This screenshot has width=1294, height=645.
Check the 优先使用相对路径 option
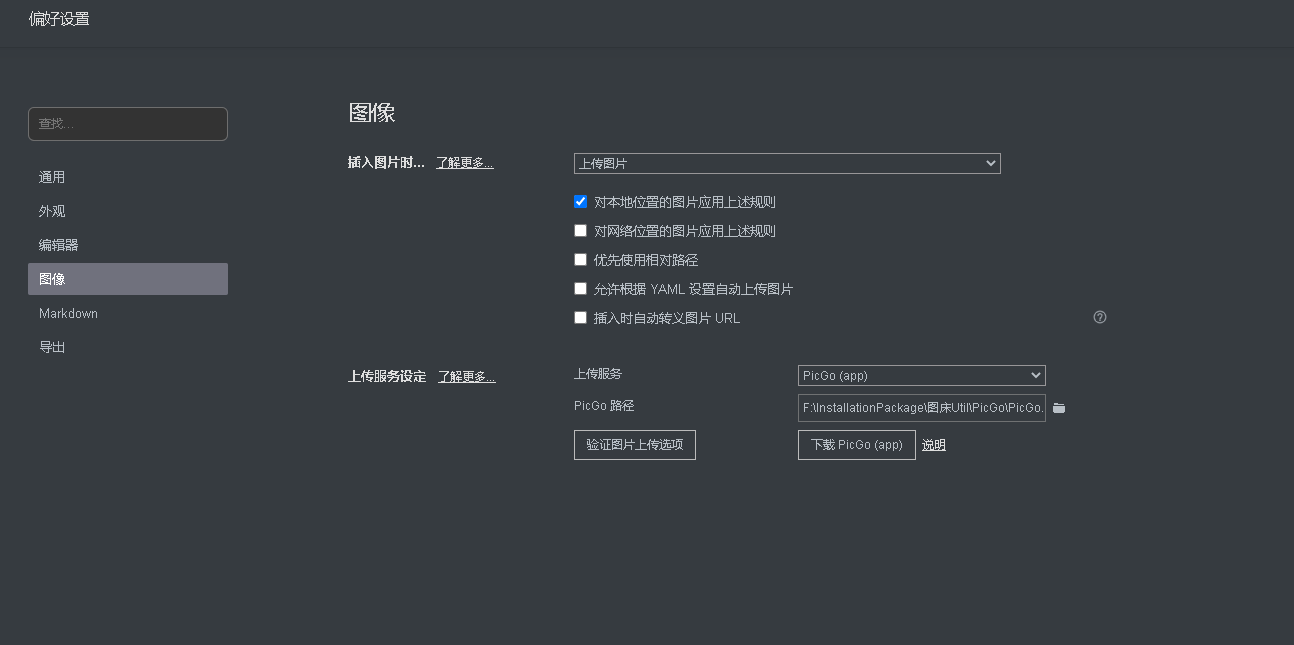click(x=580, y=260)
